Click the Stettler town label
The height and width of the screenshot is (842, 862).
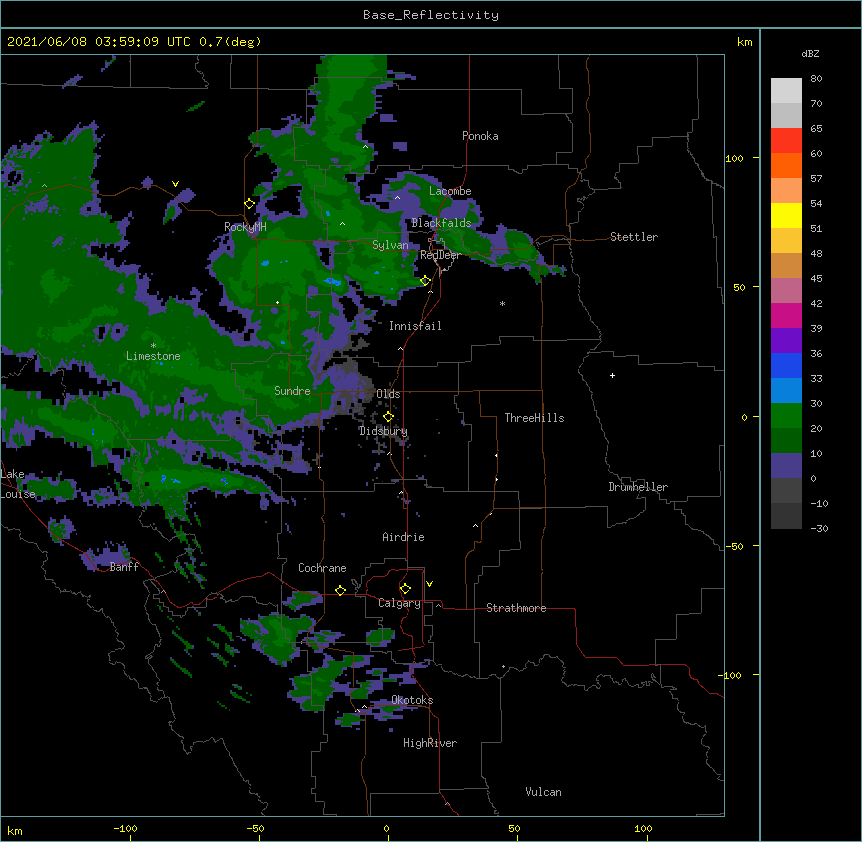click(634, 237)
